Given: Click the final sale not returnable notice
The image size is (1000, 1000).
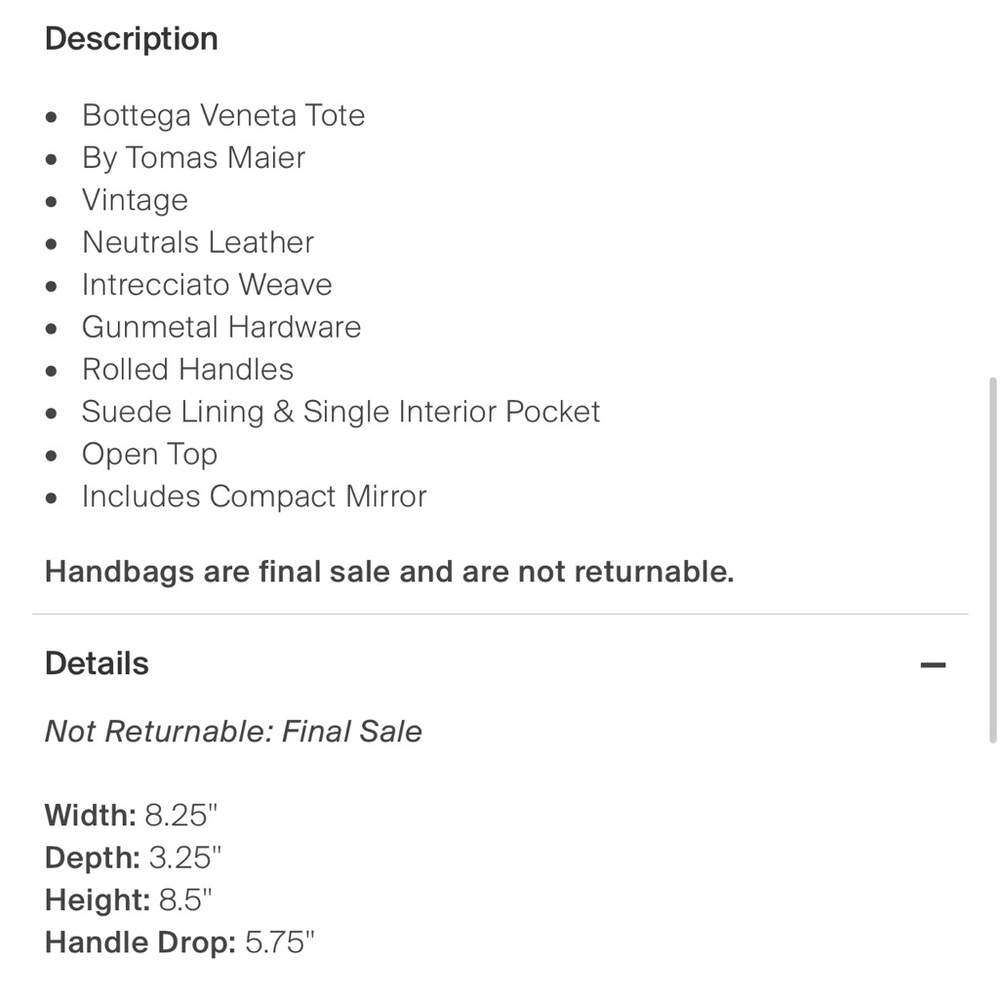Looking at the screenshot, I should pyautogui.click(x=389, y=571).
